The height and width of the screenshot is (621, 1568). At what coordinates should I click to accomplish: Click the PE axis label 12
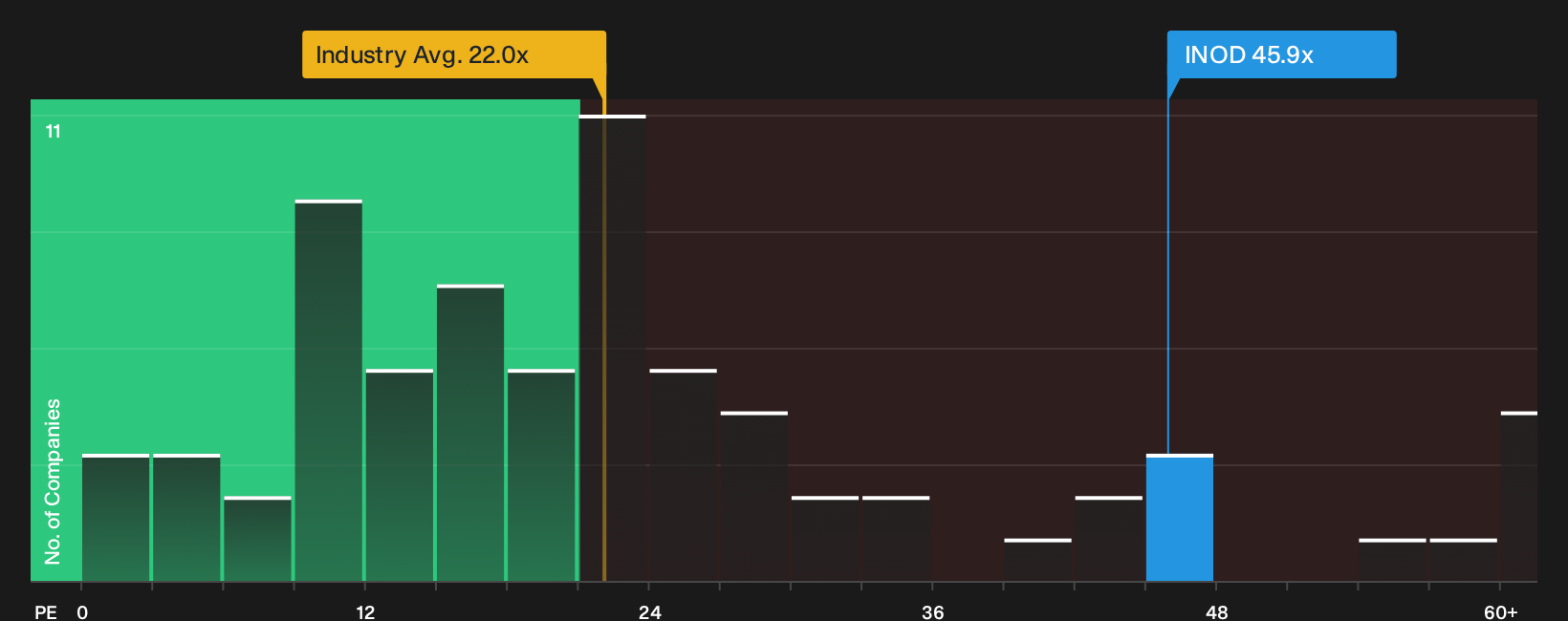[x=365, y=611]
